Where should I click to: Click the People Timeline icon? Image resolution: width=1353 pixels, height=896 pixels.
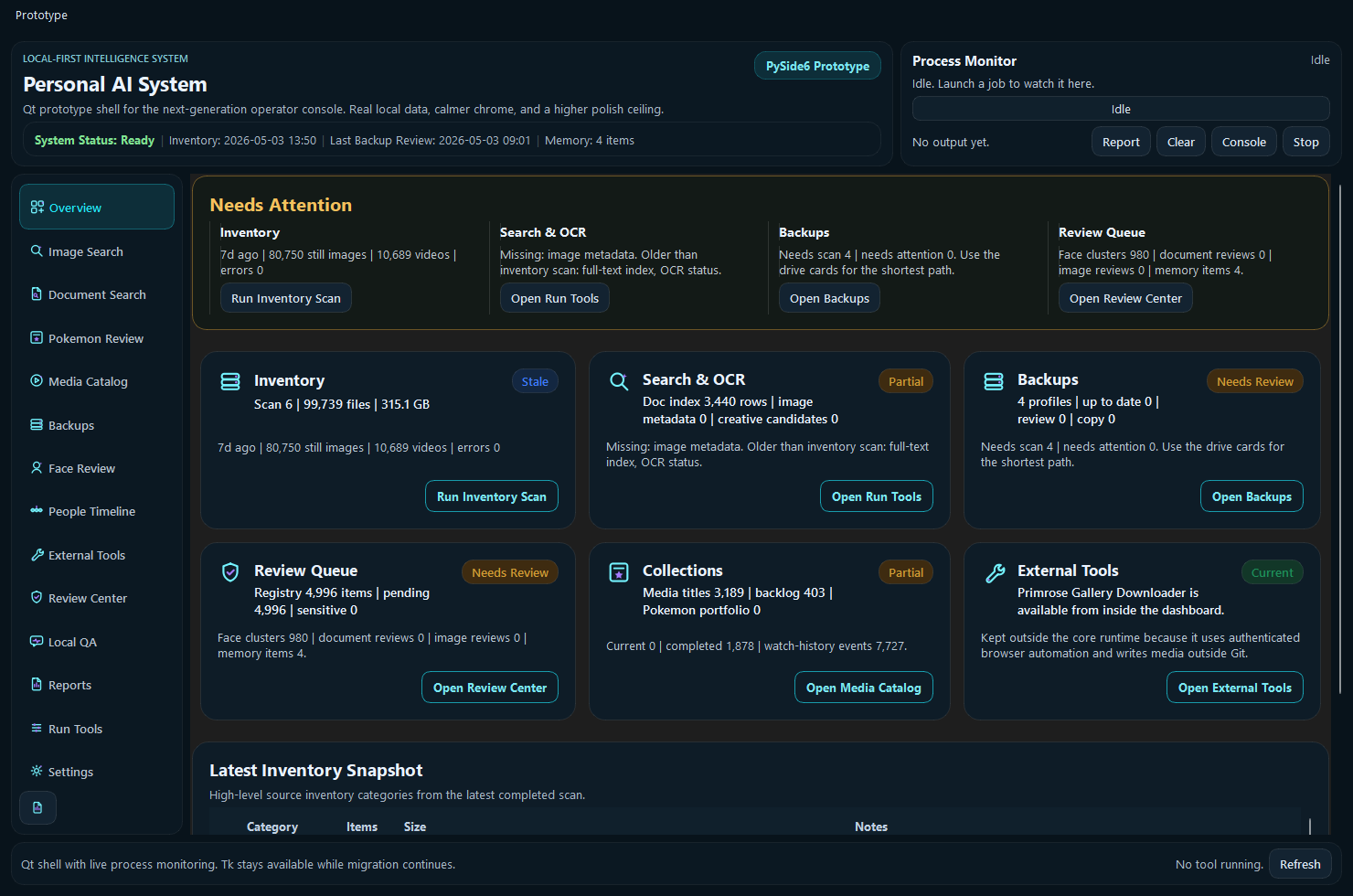pyautogui.click(x=37, y=511)
